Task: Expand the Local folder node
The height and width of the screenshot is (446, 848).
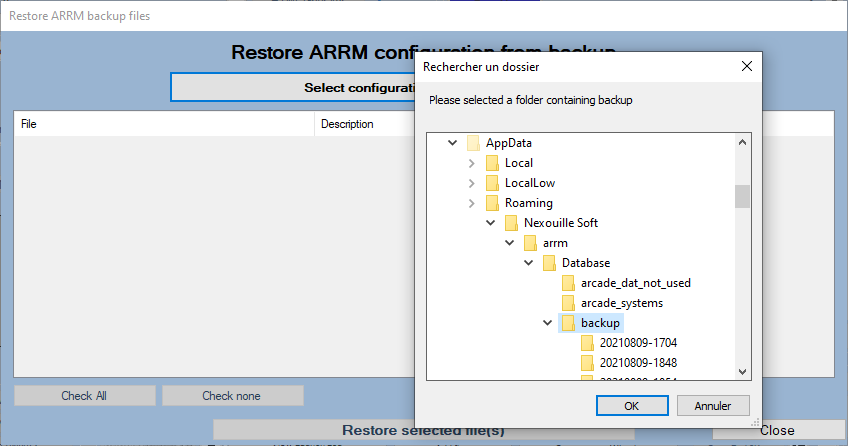Action: click(x=472, y=163)
